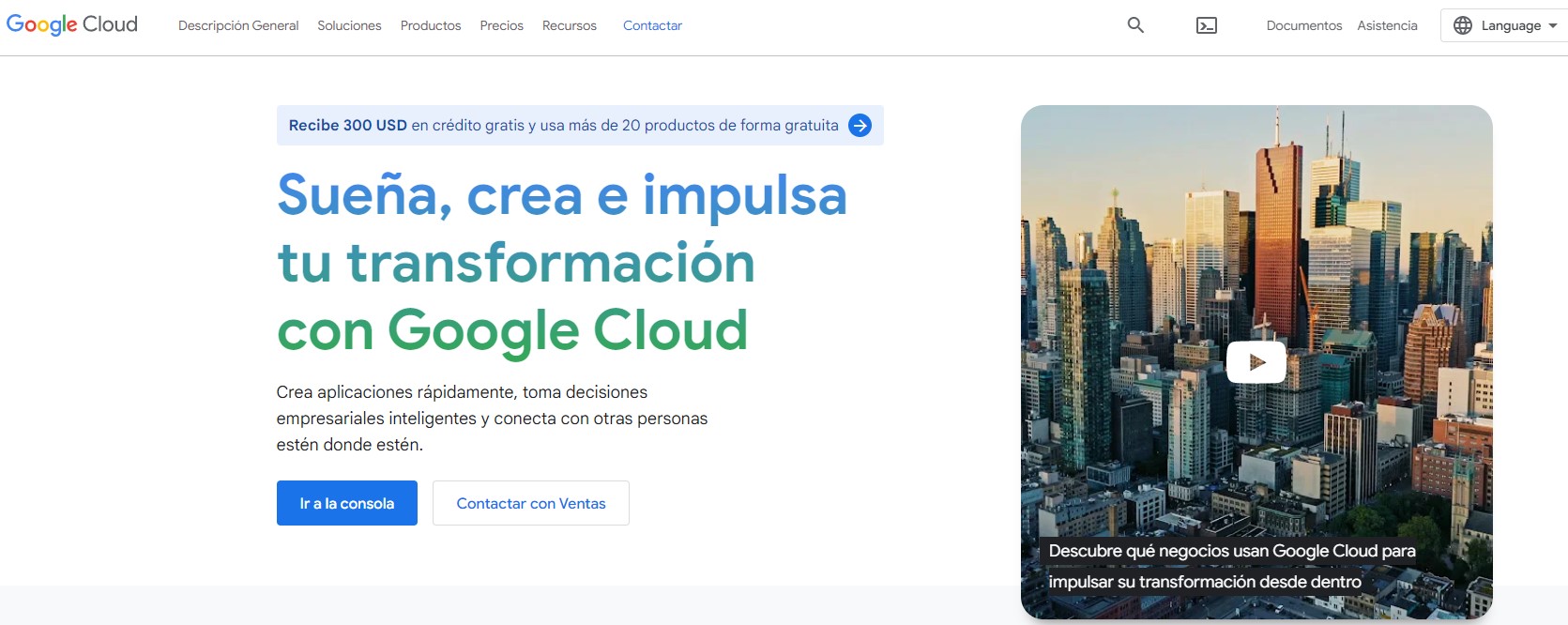Click the Crea aplicaciones rápidamente paragraph
1568x625 pixels.
click(x=492, y=419)
